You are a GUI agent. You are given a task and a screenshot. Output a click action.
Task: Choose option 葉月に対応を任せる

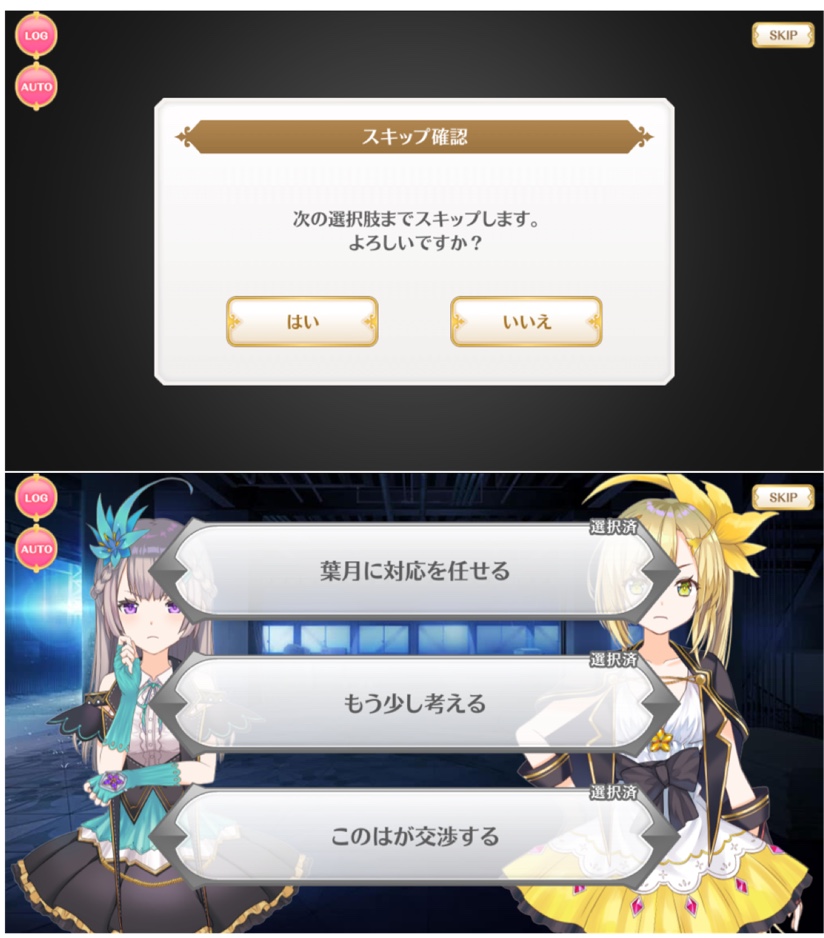pos(414,571)
